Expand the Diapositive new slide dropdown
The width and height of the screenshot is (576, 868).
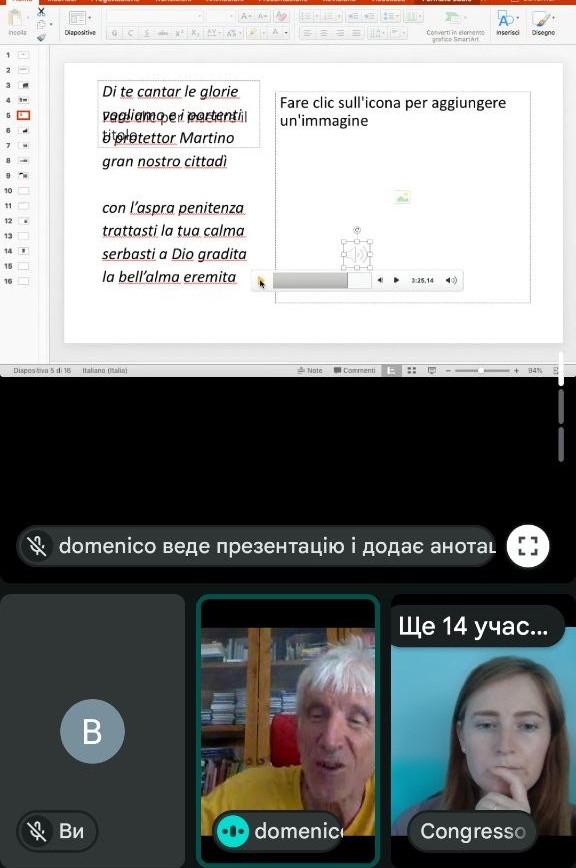click(90, 18)
